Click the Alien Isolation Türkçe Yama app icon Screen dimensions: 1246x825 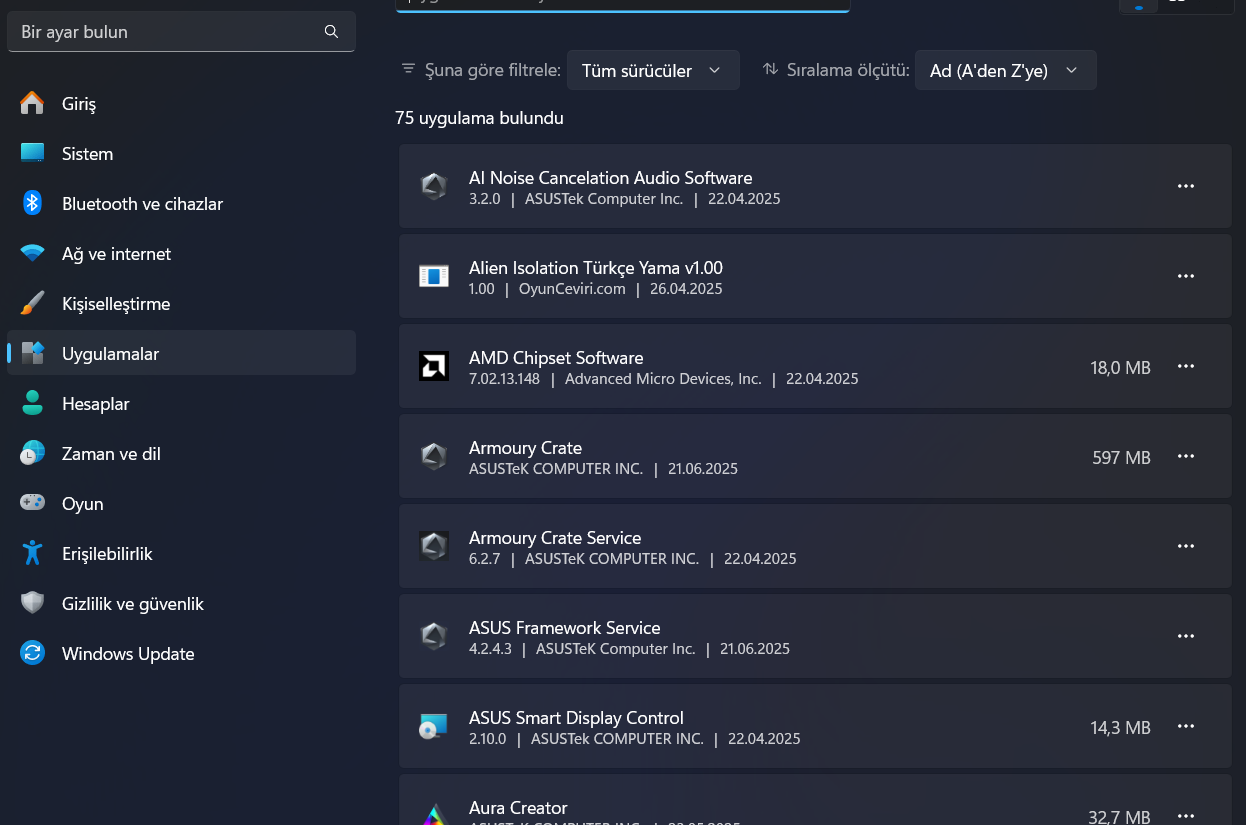tap(433, 276)
